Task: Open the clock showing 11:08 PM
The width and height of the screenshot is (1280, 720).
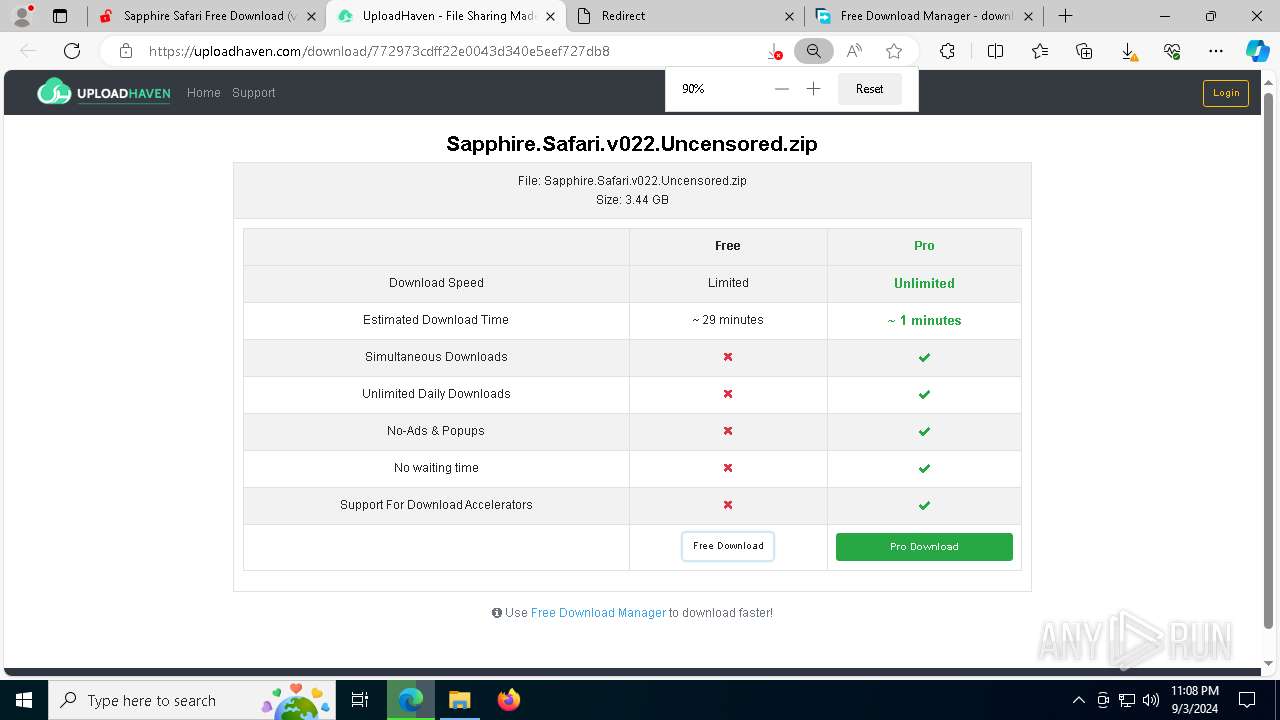Action: click(x=1195, y=700)
